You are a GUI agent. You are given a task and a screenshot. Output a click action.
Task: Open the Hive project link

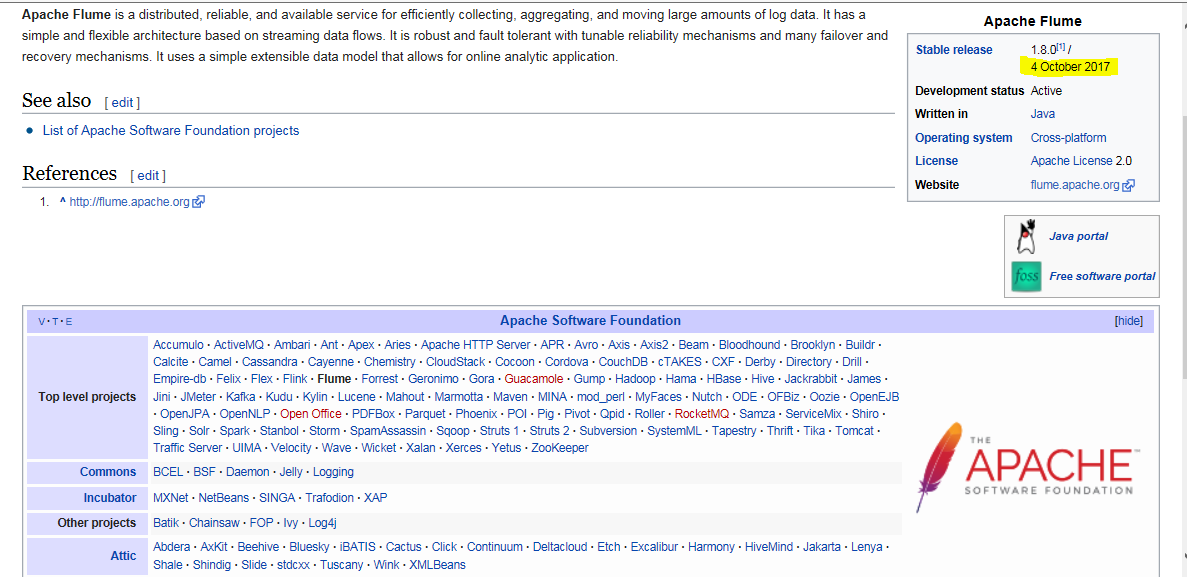(762, 379)
